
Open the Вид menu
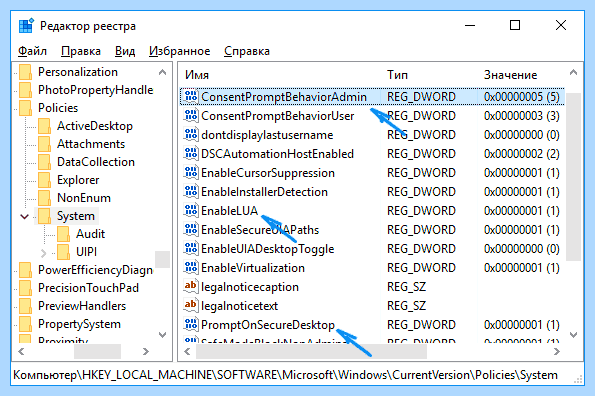point(125,51)
